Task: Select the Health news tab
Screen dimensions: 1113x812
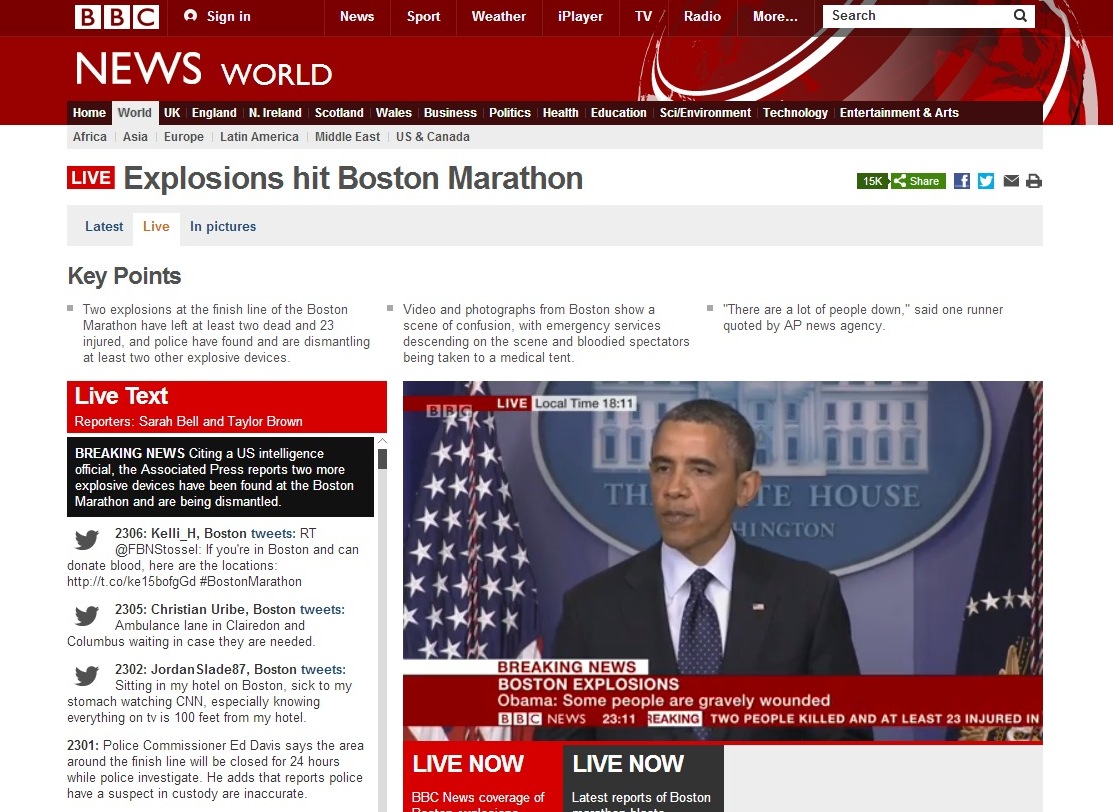Action: [561, 113]
